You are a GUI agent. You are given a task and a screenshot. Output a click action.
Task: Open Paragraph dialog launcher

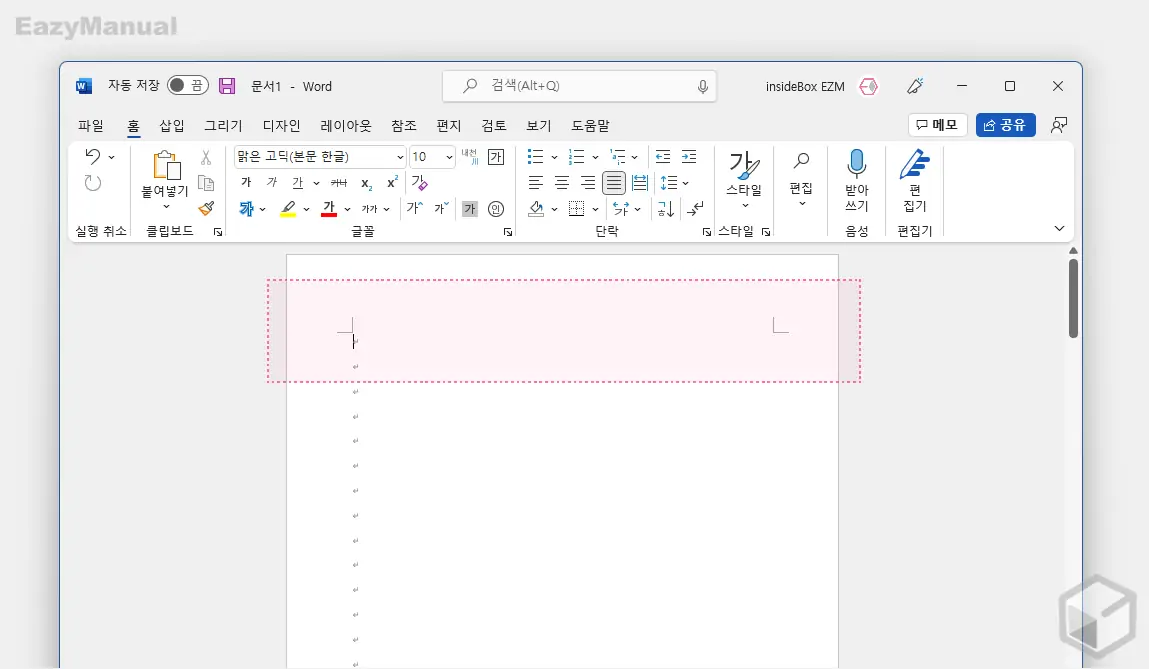pos(706,232)
